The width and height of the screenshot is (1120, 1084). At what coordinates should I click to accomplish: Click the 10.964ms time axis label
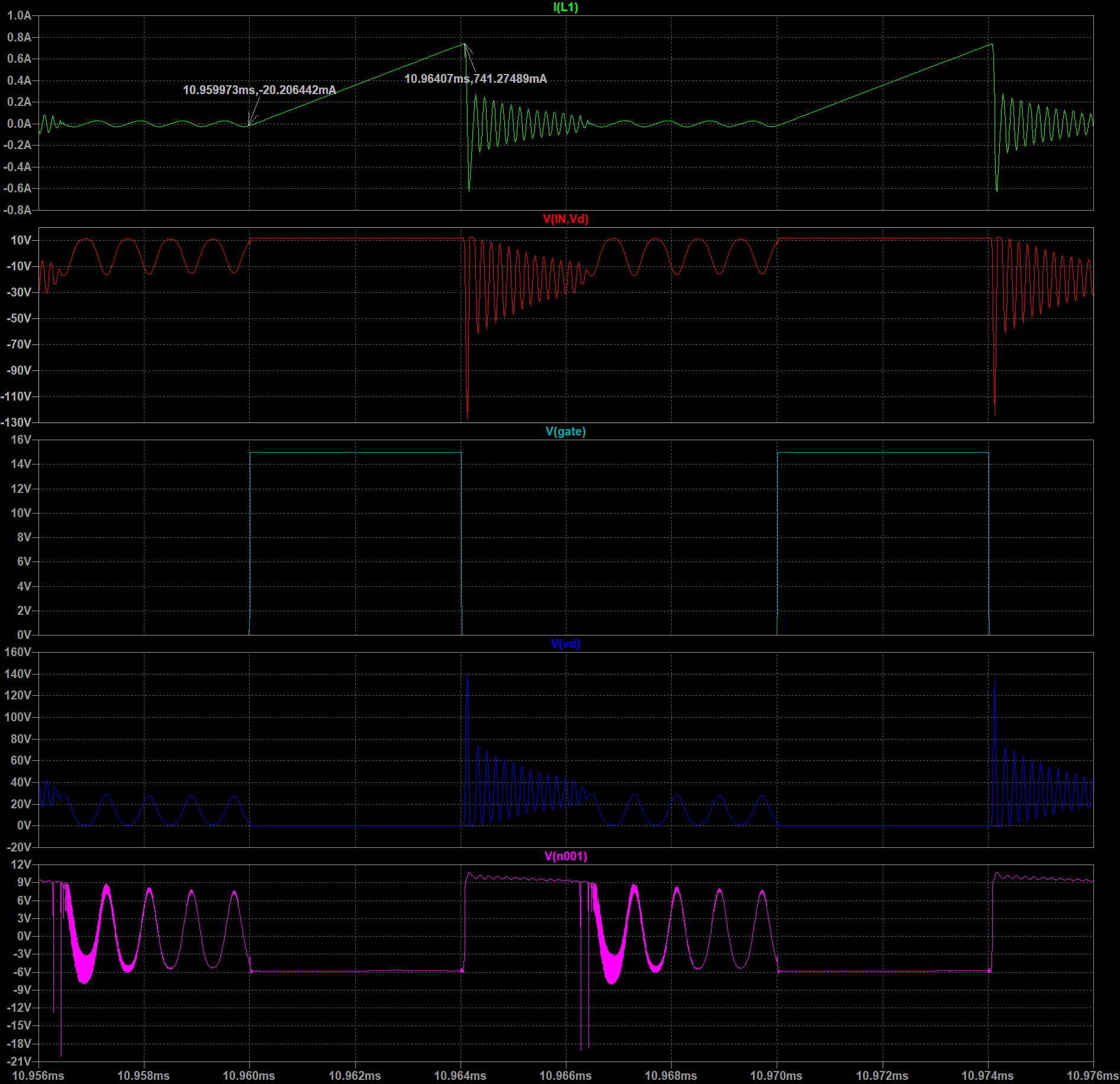[x=460, y=1075]
